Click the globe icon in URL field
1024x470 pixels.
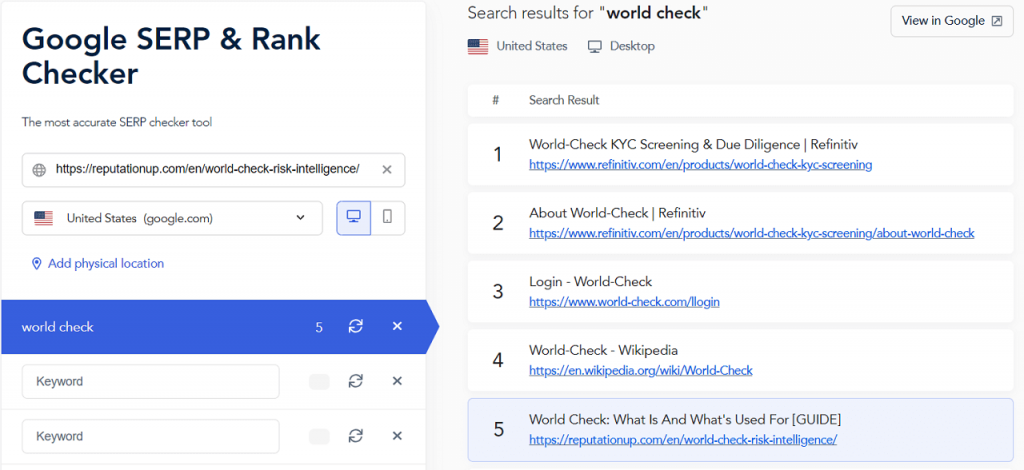tap(39, 170)
